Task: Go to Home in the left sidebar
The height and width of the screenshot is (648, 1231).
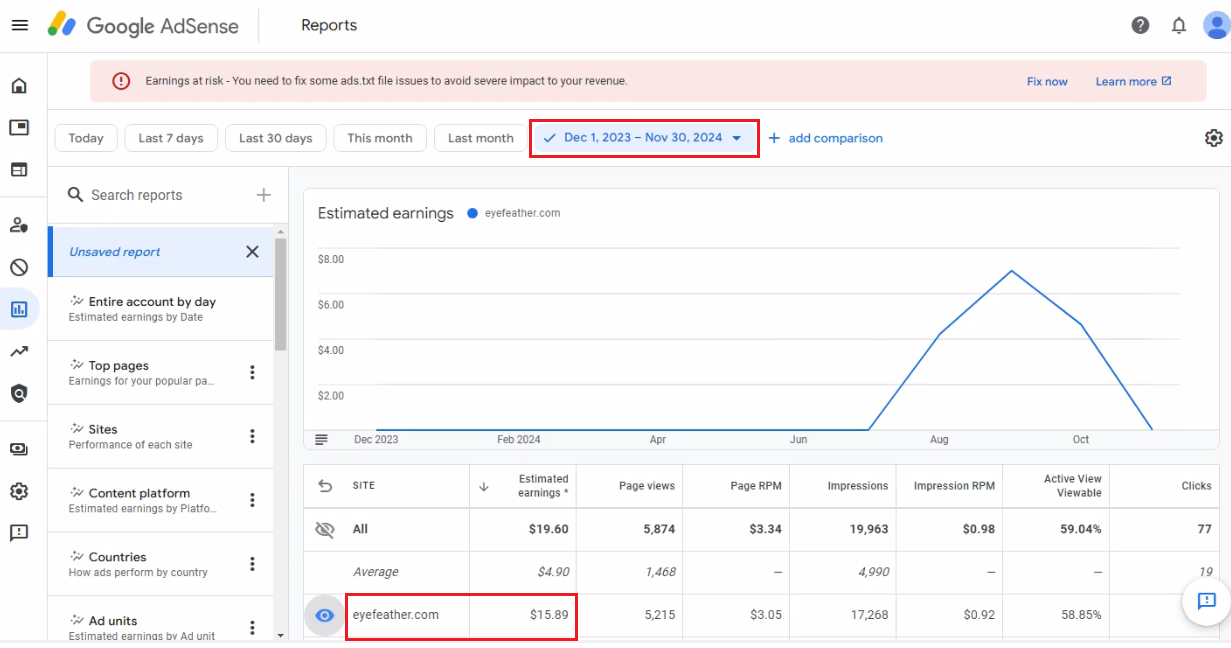Action: coord(19,86)
